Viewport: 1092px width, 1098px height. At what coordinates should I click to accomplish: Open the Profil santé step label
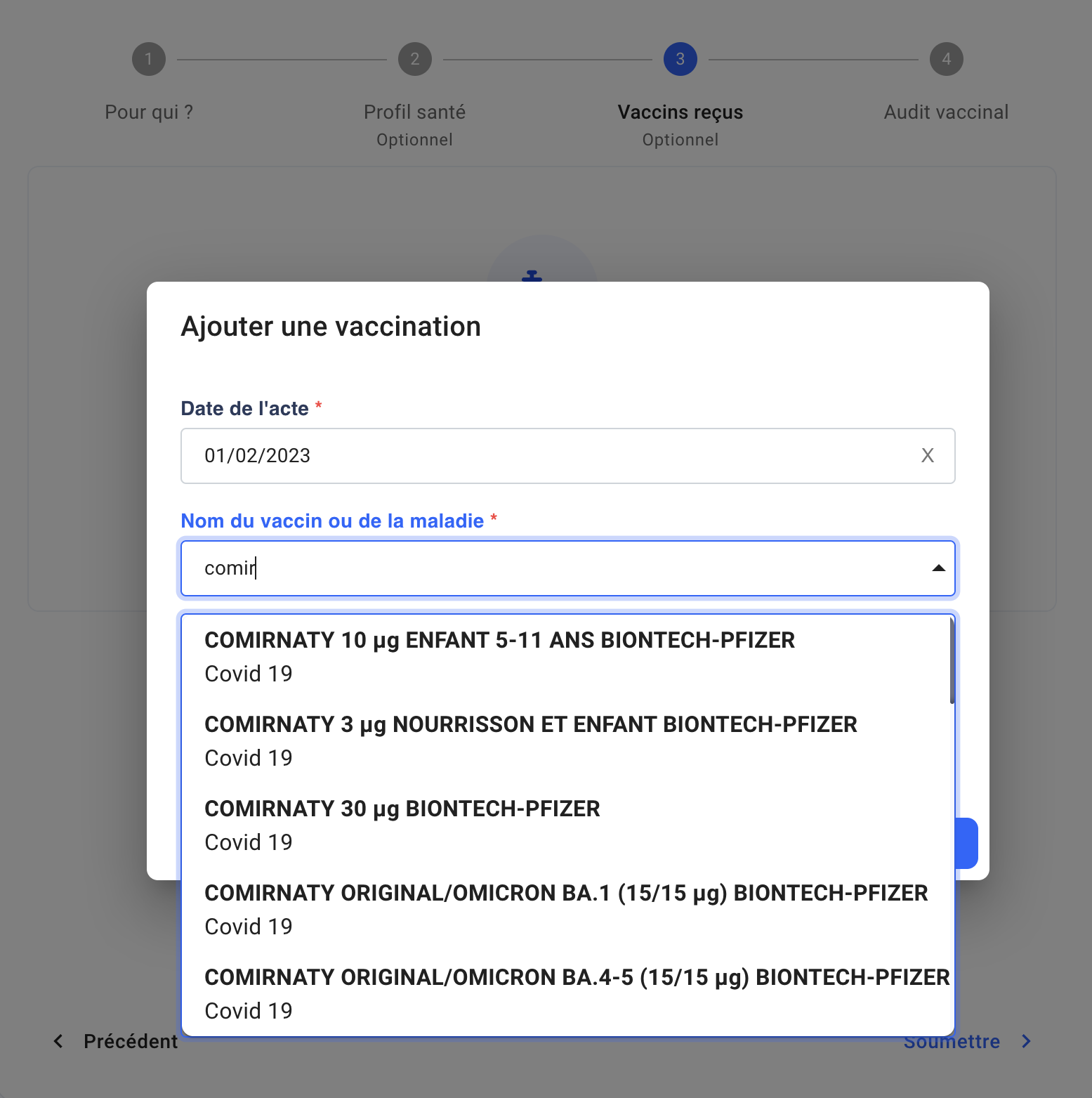click(415, 112)
